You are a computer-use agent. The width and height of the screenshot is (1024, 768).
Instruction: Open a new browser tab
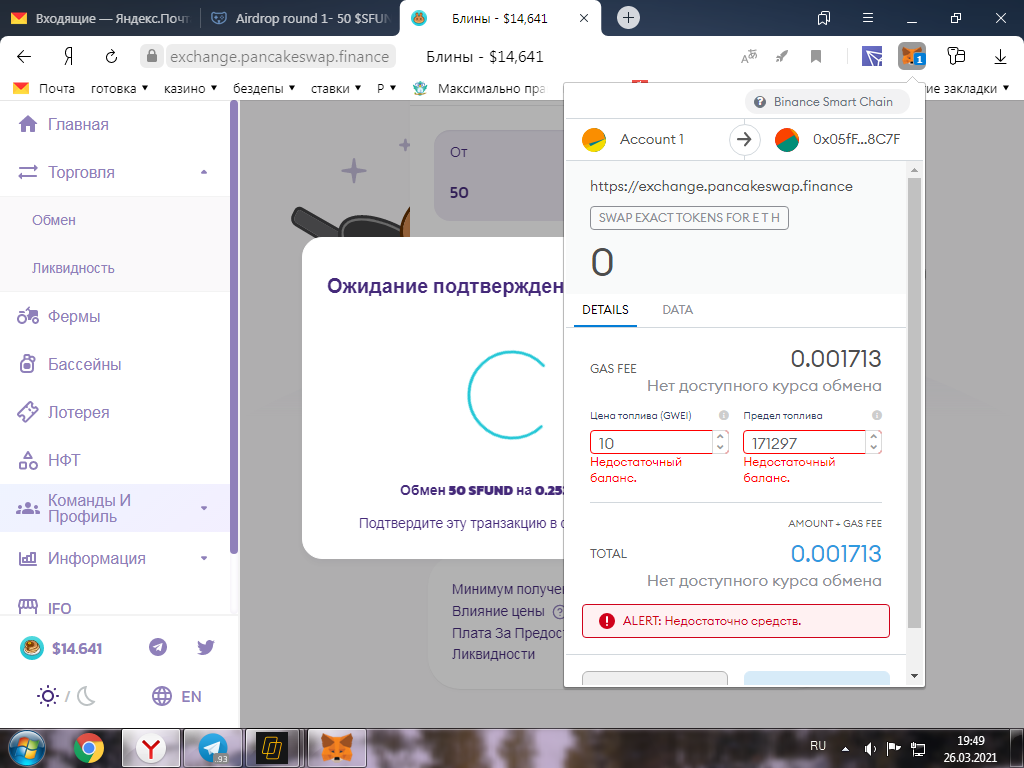[x=628, y=18]
